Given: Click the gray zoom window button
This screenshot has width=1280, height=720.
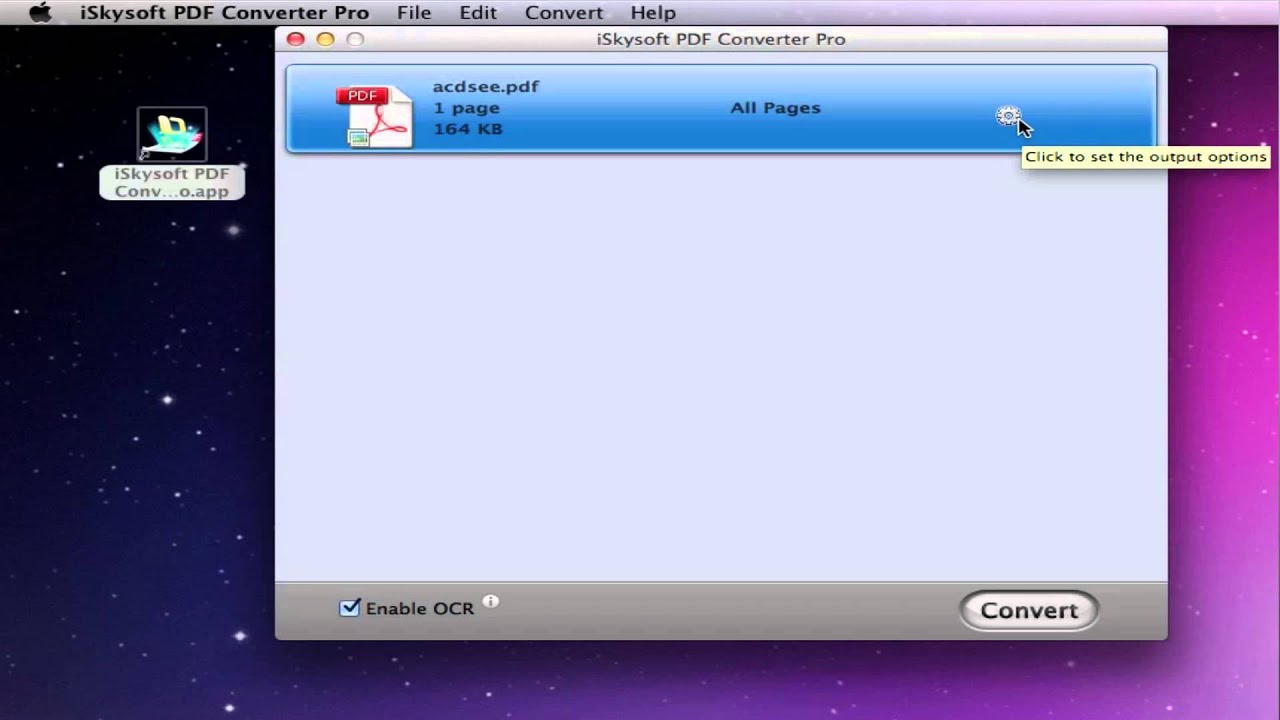Looking at the screenshot, I should pos(355,39).
